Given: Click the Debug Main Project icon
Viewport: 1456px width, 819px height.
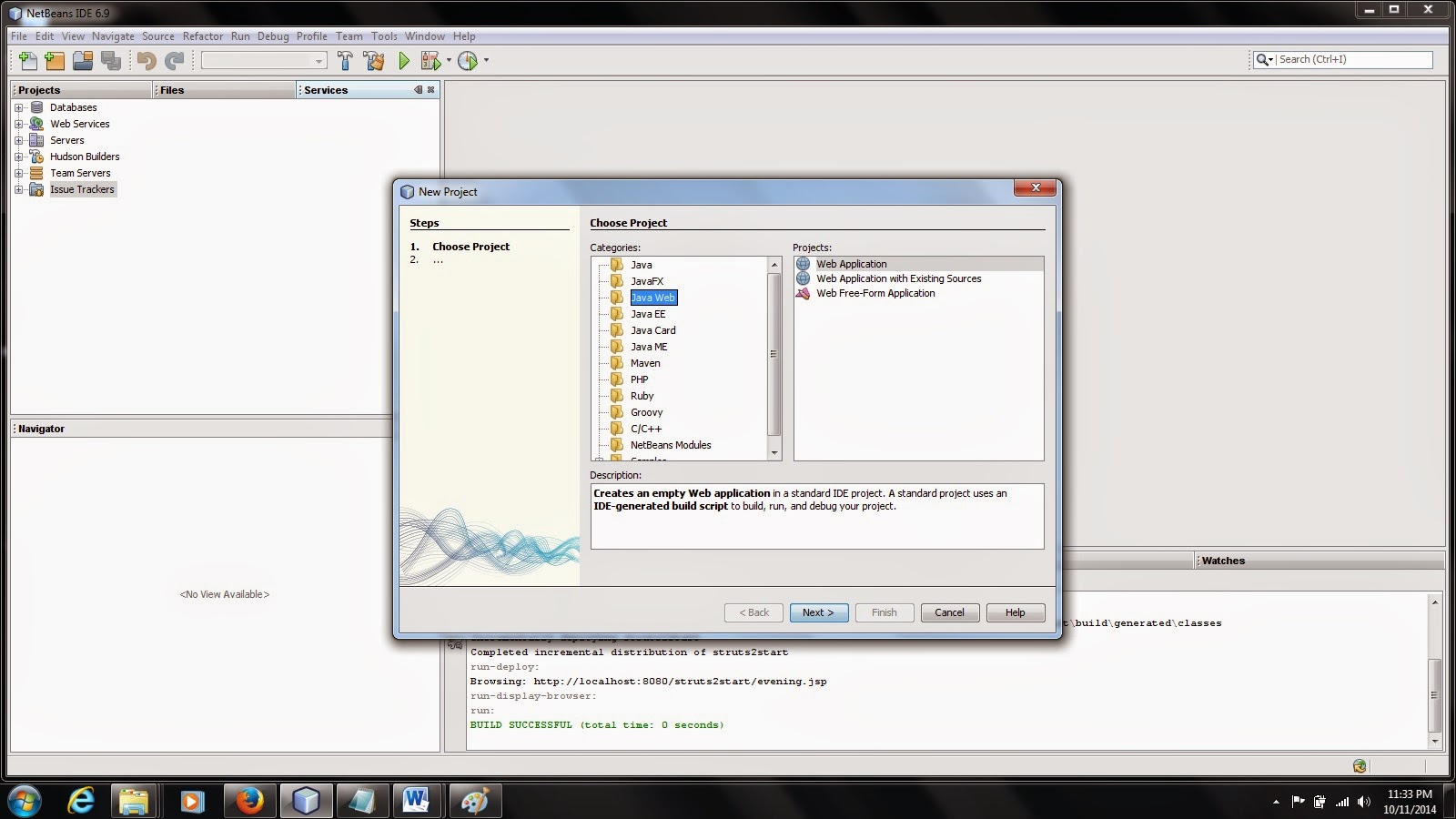Looking at the screenshot, I should tap(430, 61).
